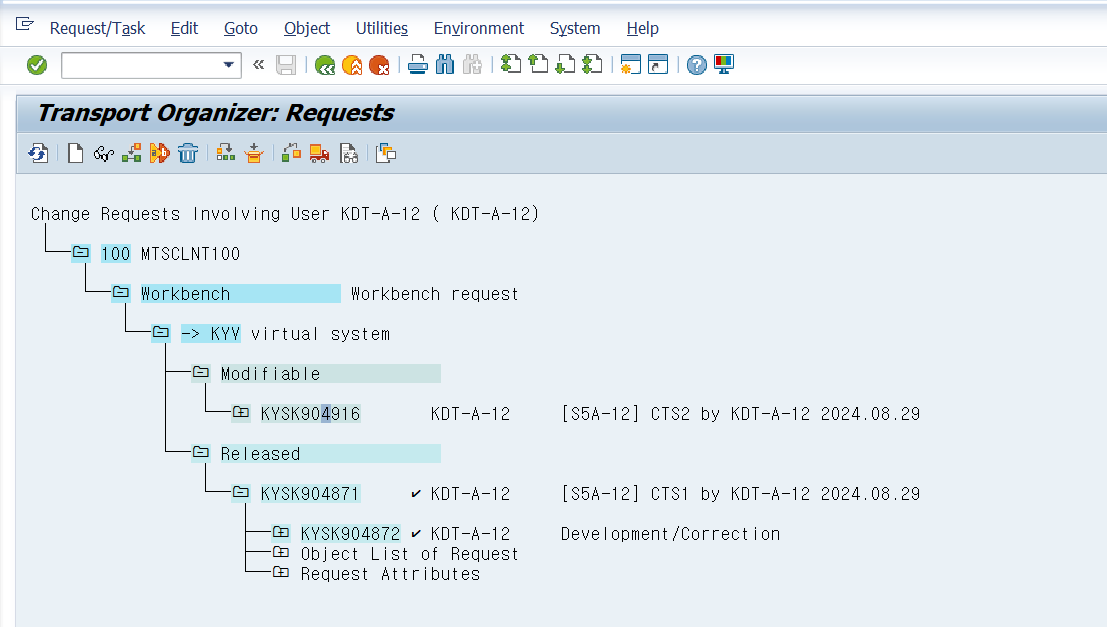Click the Modifiable status label
Image resolution: width=1107 pixels, height=627 pixels.
coord(330,374)
